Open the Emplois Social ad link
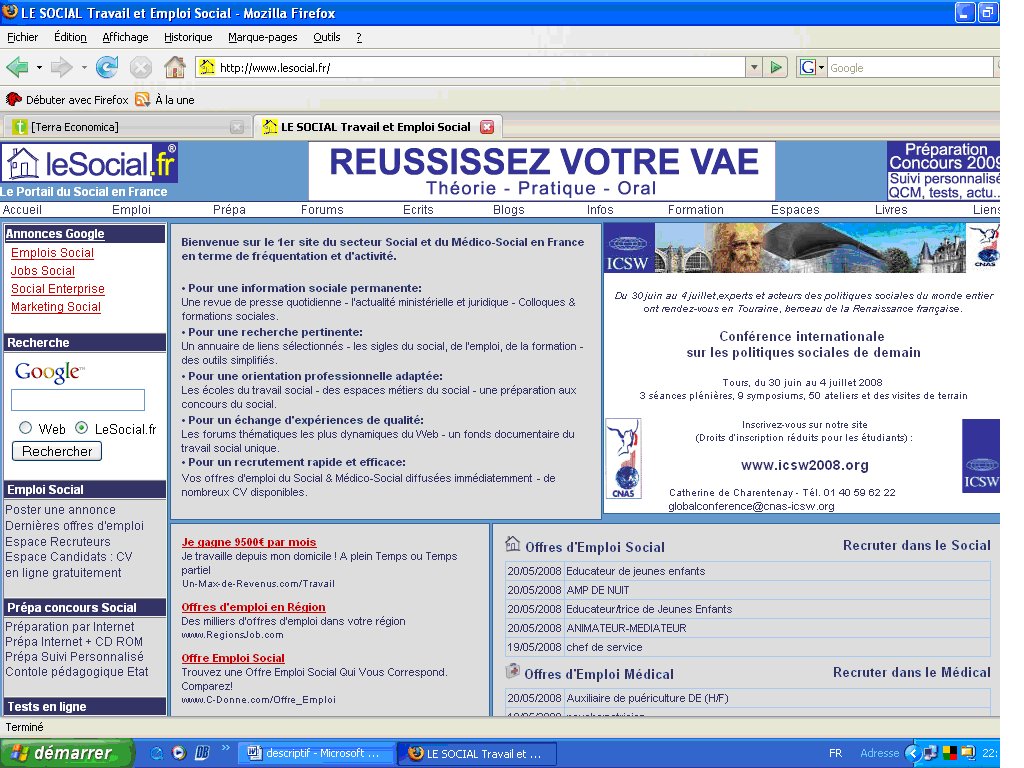 (x=52, y=253)
